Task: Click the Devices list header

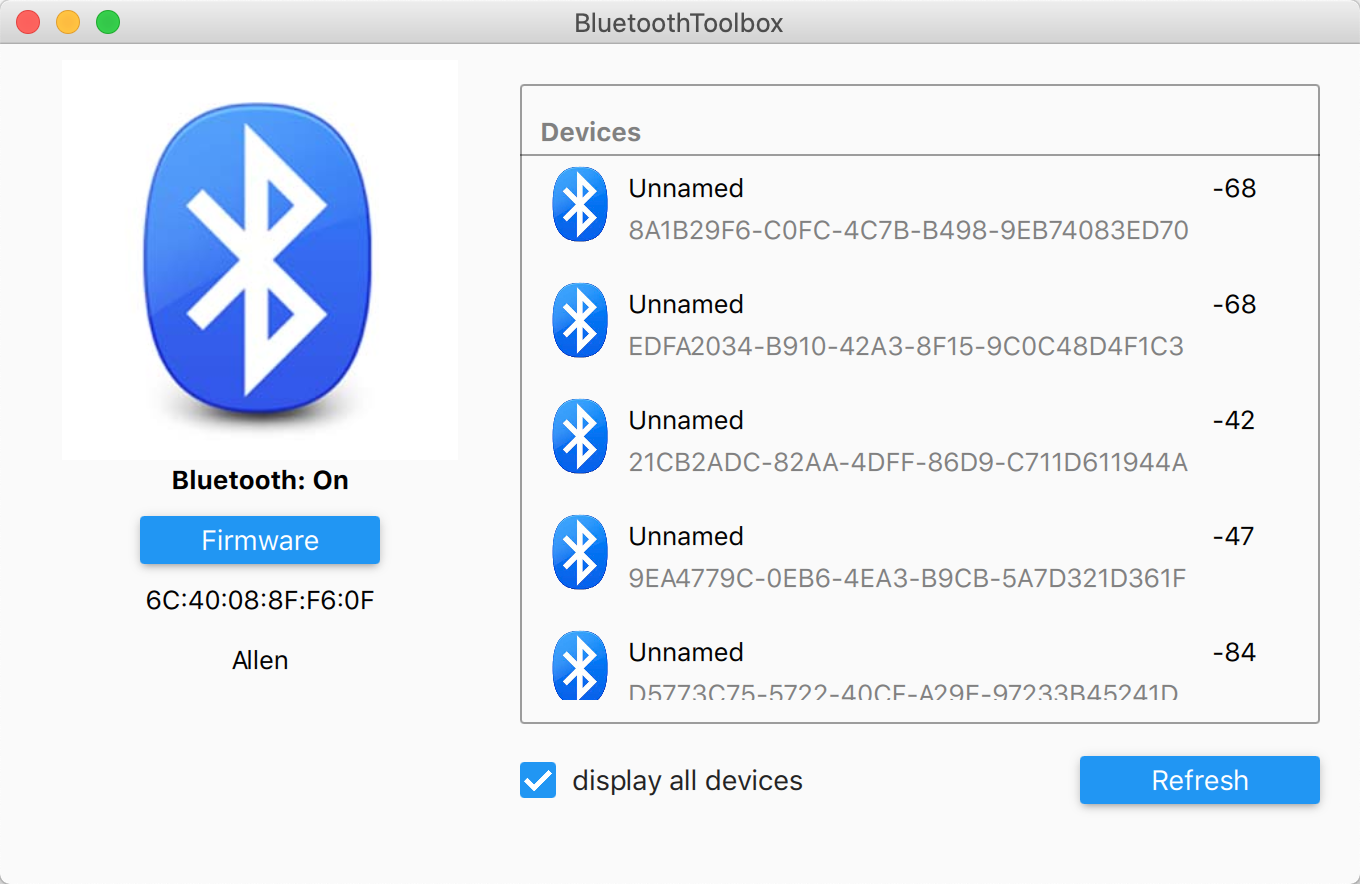Action: [591, 132]
